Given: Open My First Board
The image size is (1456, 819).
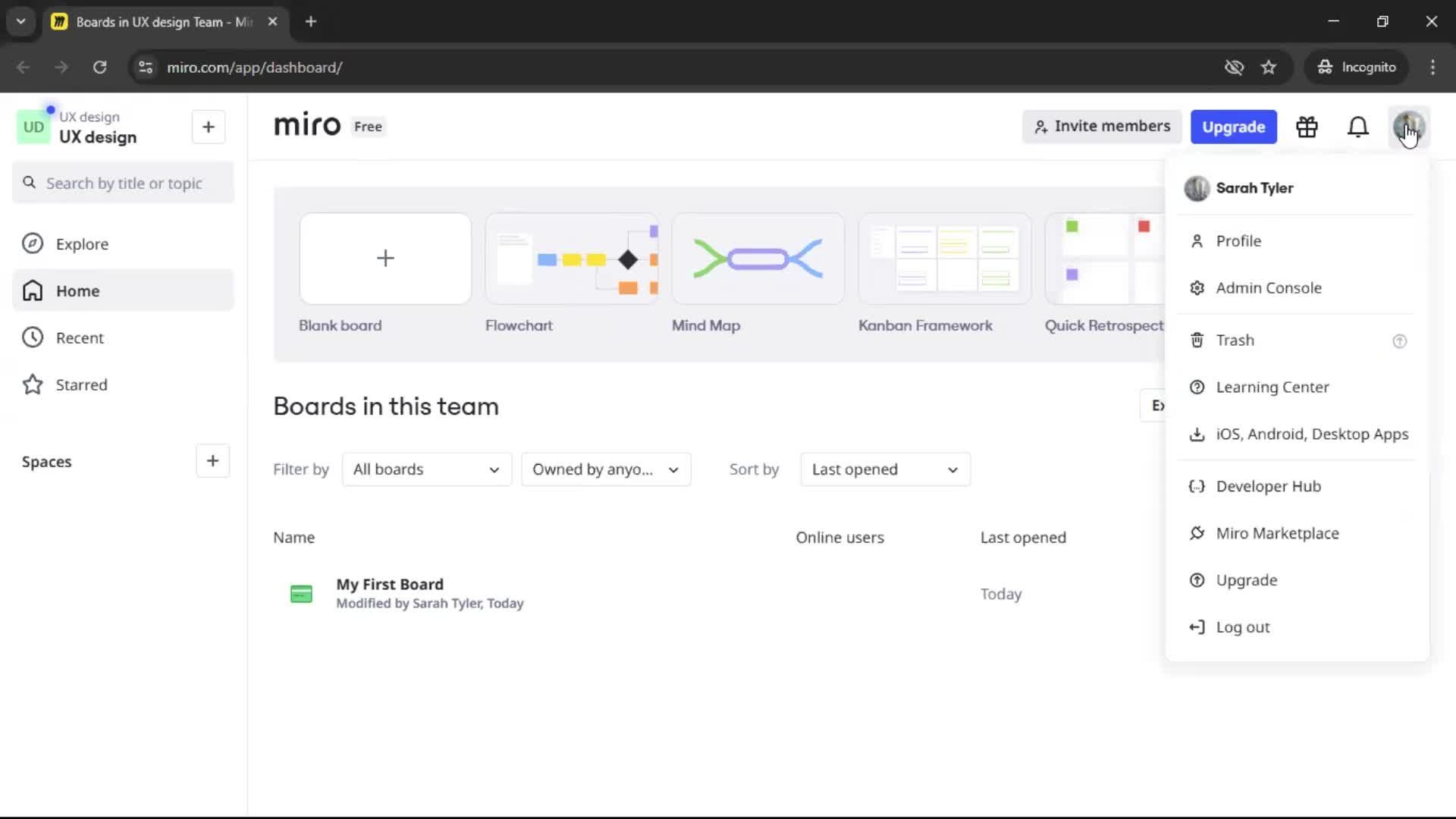Looking at the screenshot, I should (x=390, y=585).
